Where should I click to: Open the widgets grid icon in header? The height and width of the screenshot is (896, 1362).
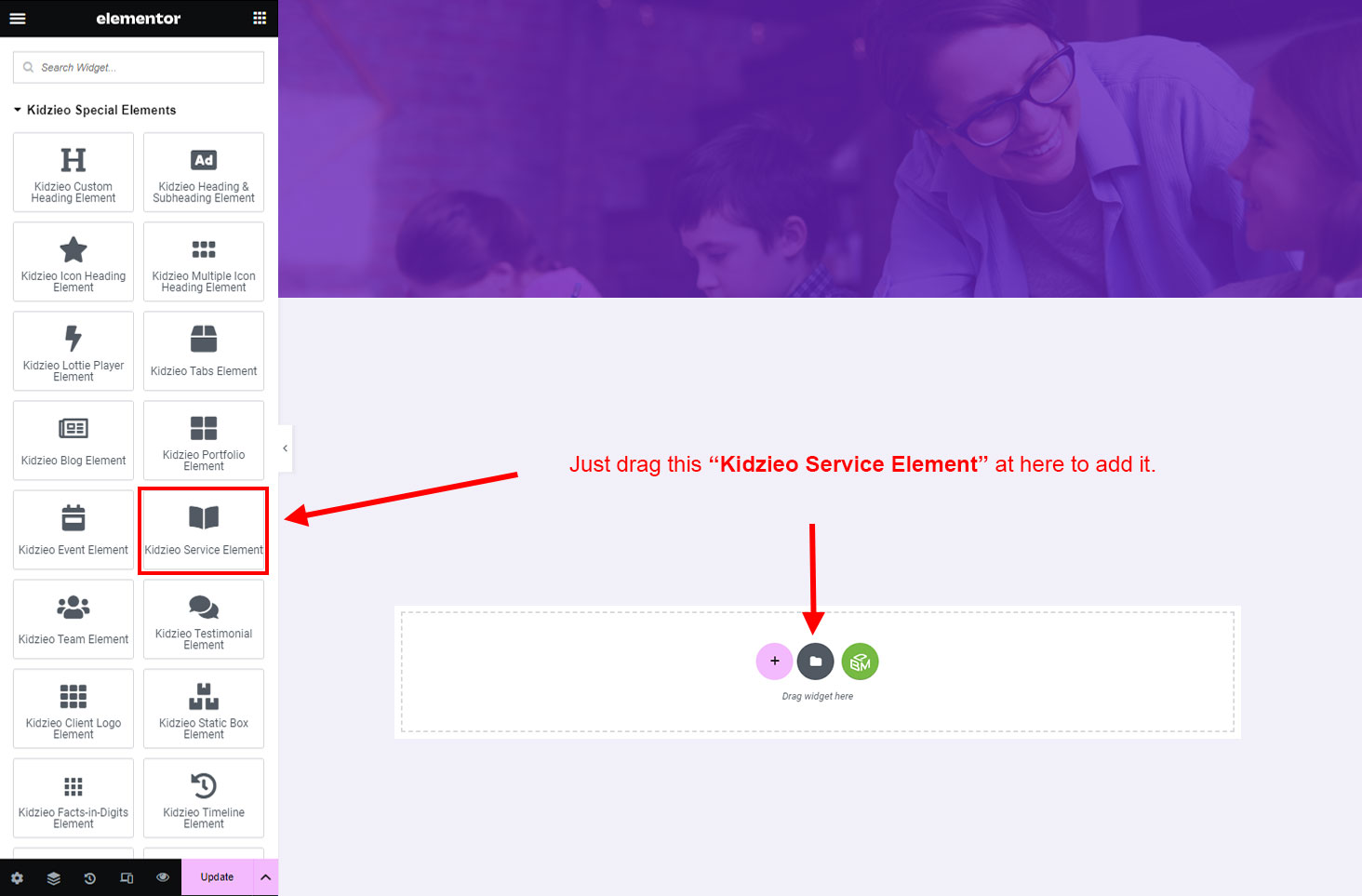pyautogui.click(x=260, y=19)
